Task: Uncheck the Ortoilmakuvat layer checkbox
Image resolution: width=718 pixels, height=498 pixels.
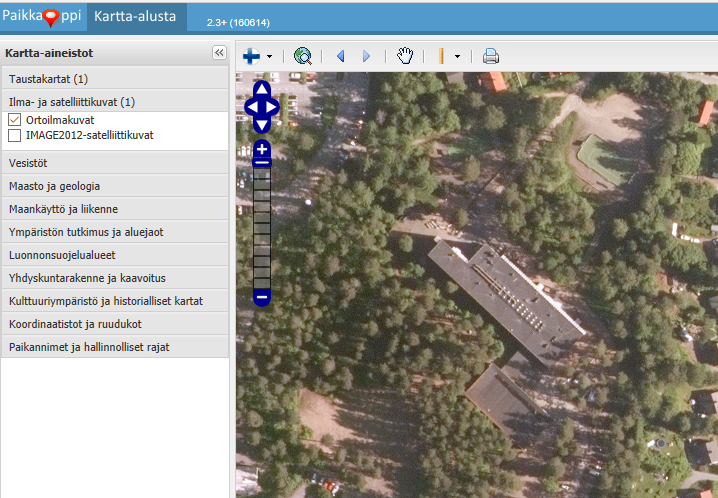Action: coord(15,120)
